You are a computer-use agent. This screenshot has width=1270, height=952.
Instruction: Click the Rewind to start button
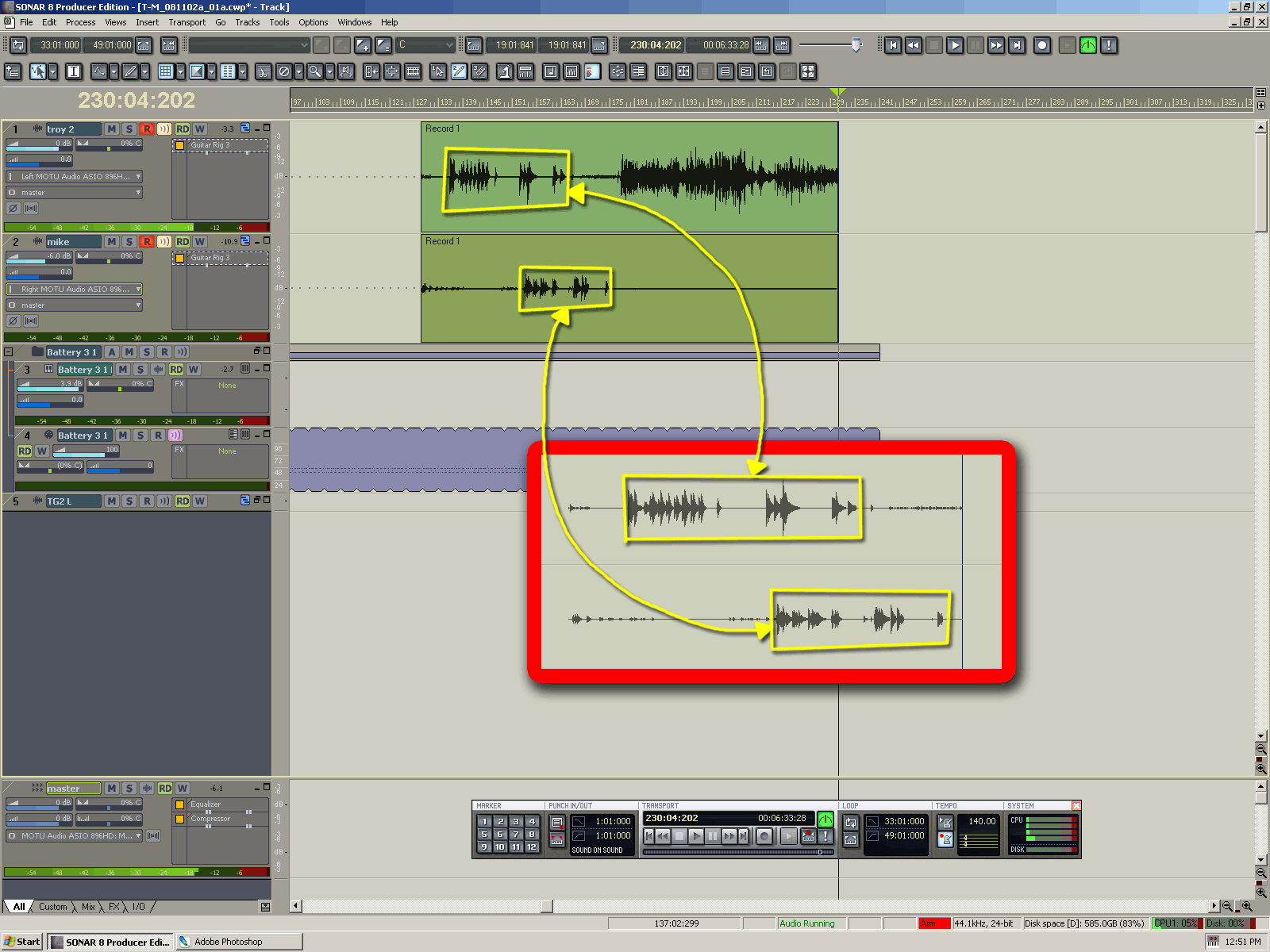tap(893, 45)
